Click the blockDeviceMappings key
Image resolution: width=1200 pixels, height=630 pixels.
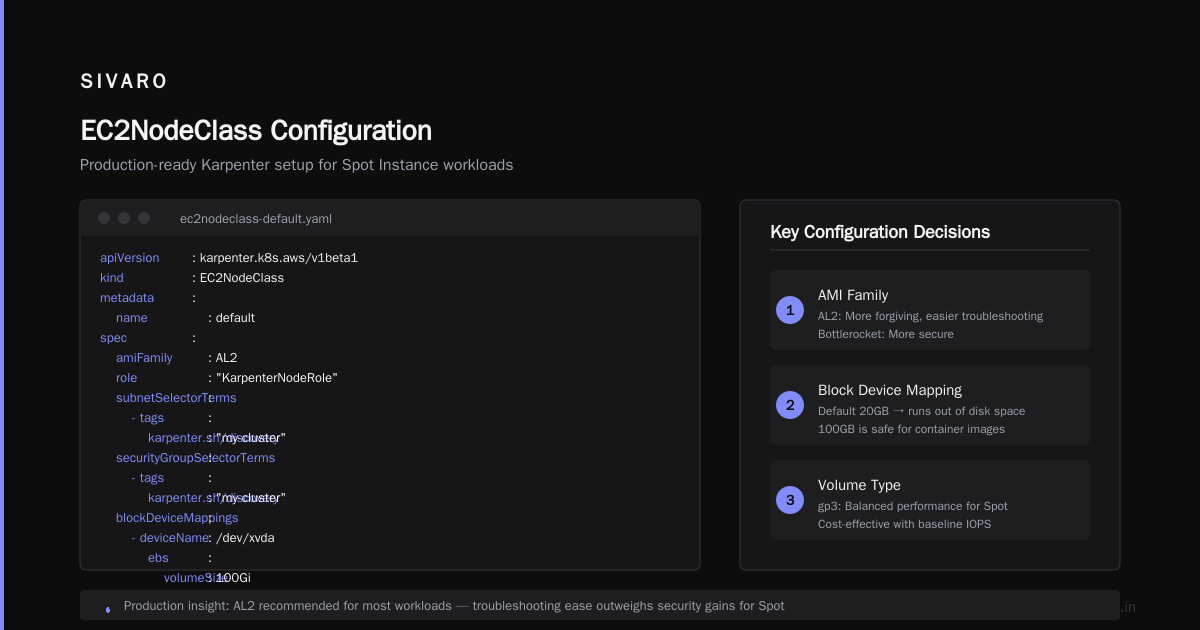[177, 518]
